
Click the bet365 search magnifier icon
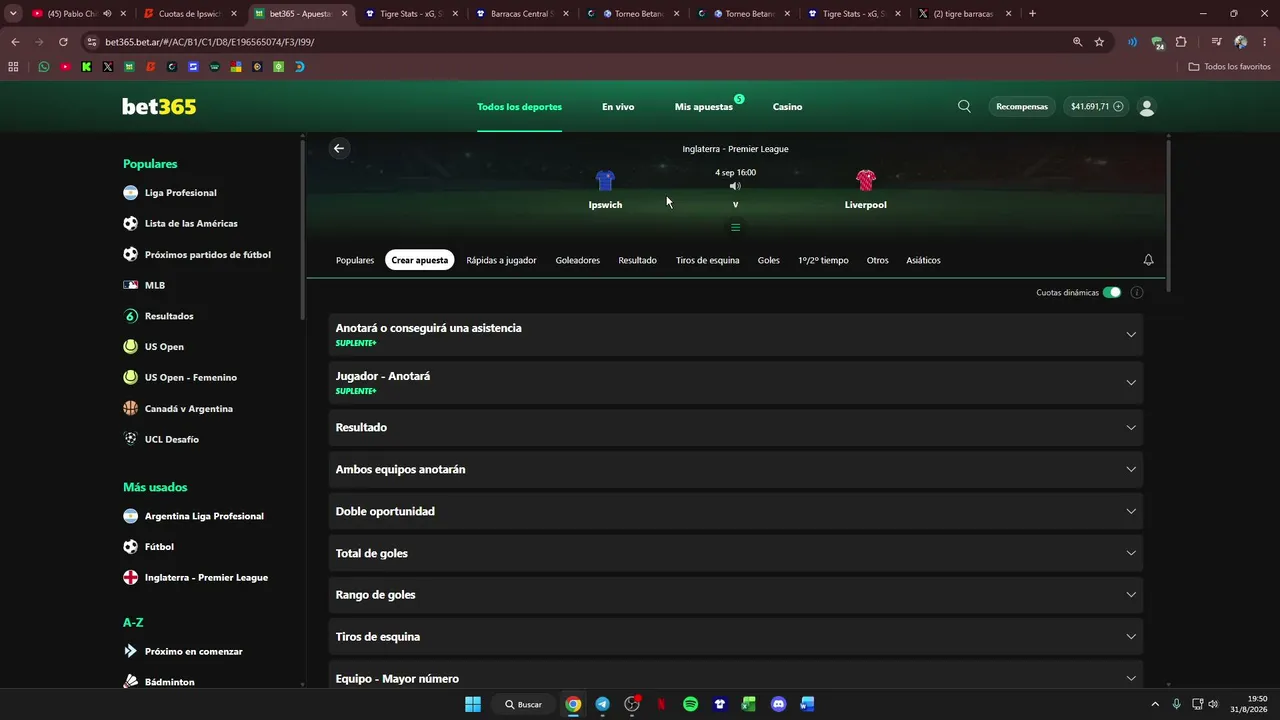pyautogui.click(x=964, y=106)
